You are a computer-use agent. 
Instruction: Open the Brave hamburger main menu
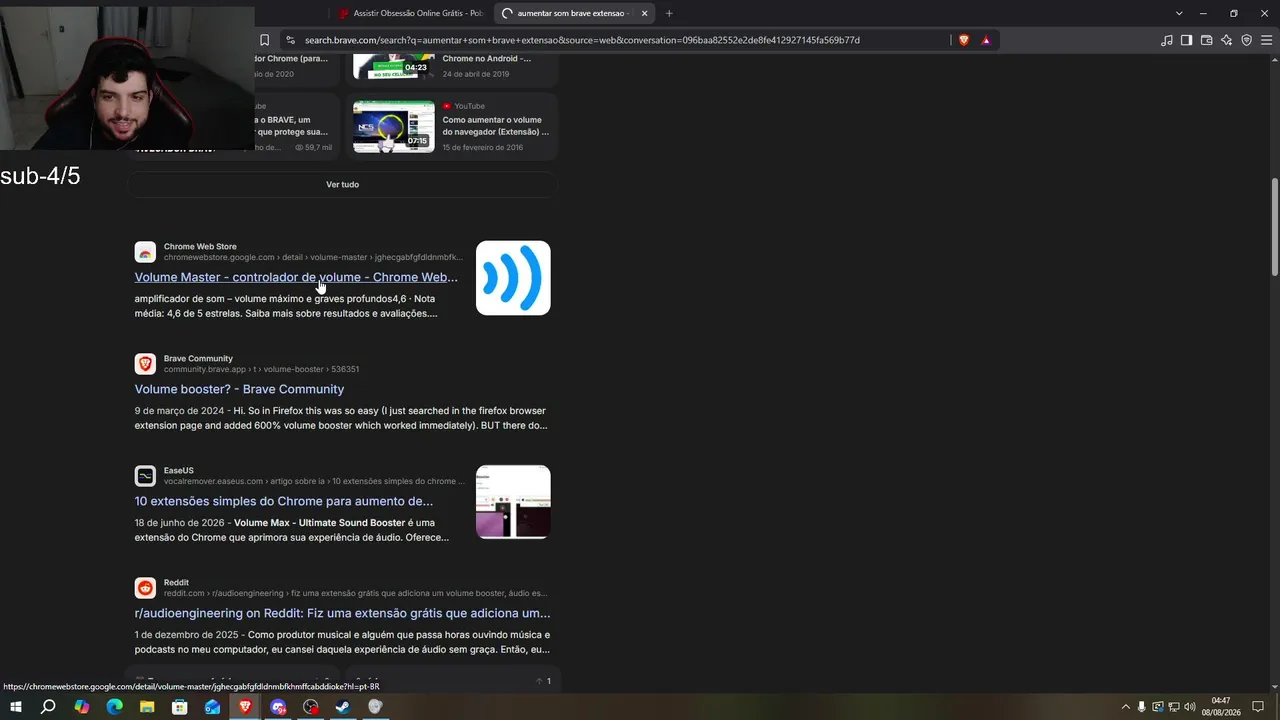point(1266,40)
